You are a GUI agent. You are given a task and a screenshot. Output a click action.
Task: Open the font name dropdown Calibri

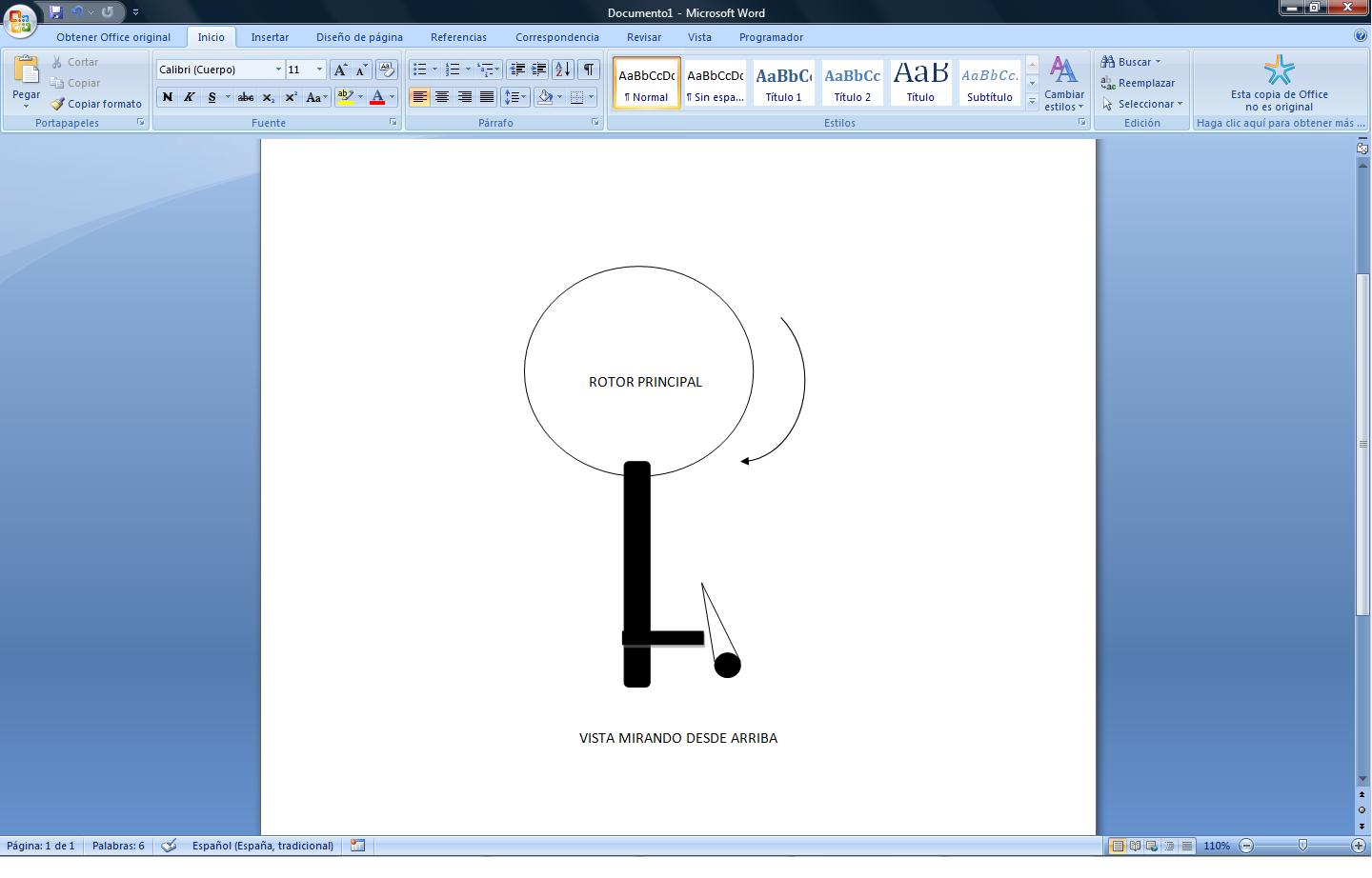[278, 70]
